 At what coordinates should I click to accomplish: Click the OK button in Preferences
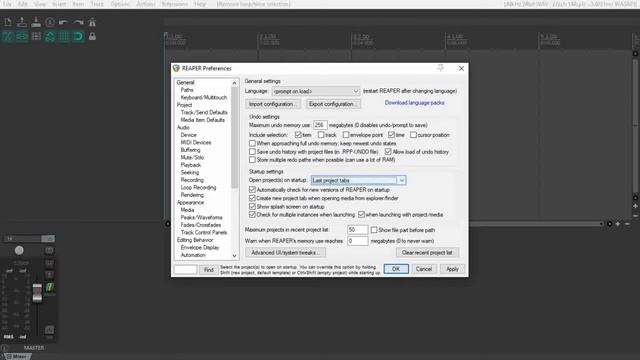point(396,269)
